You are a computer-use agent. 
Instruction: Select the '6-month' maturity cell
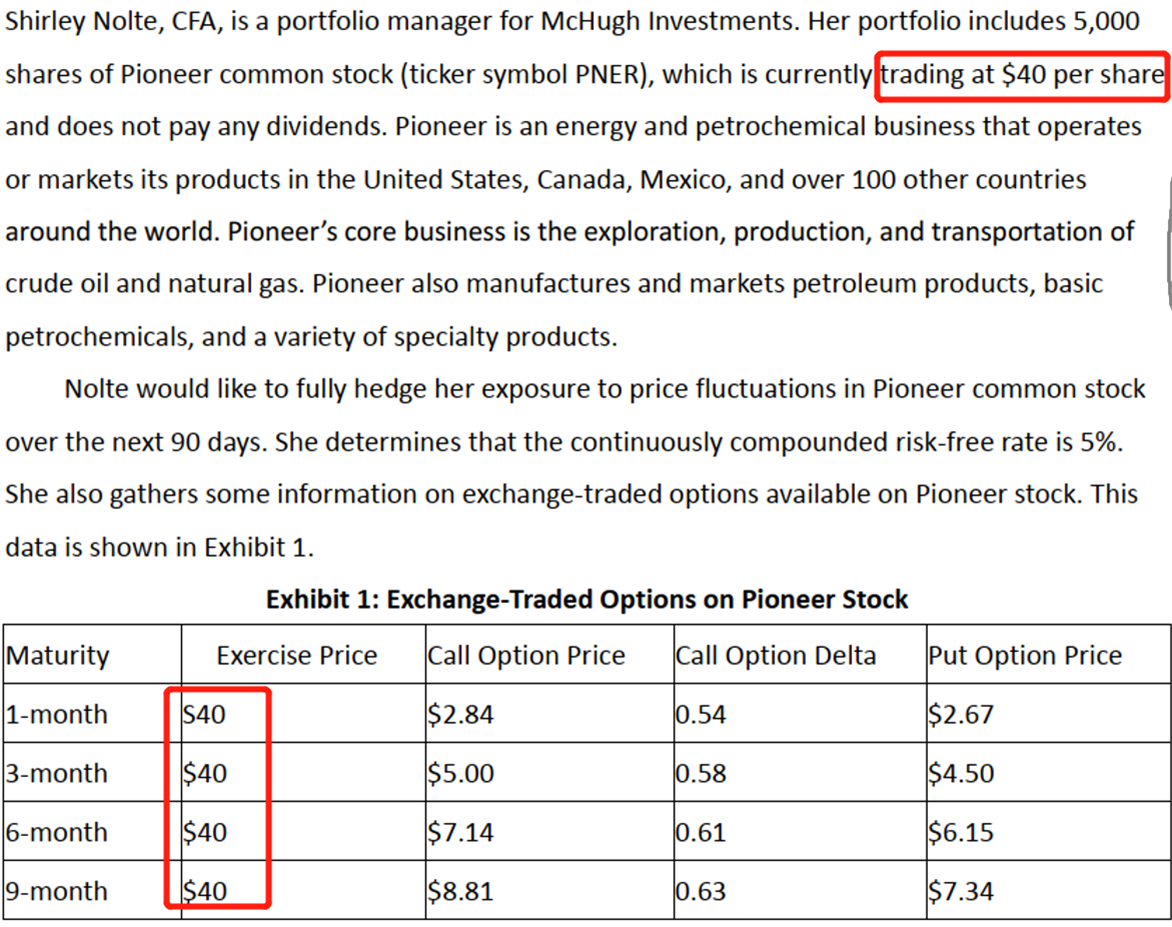[x=56, y=832]
